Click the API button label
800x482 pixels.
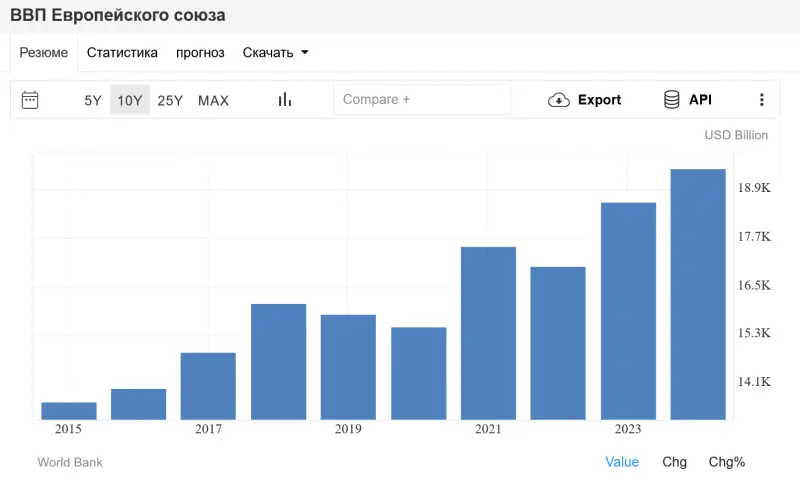click(700, 100)
